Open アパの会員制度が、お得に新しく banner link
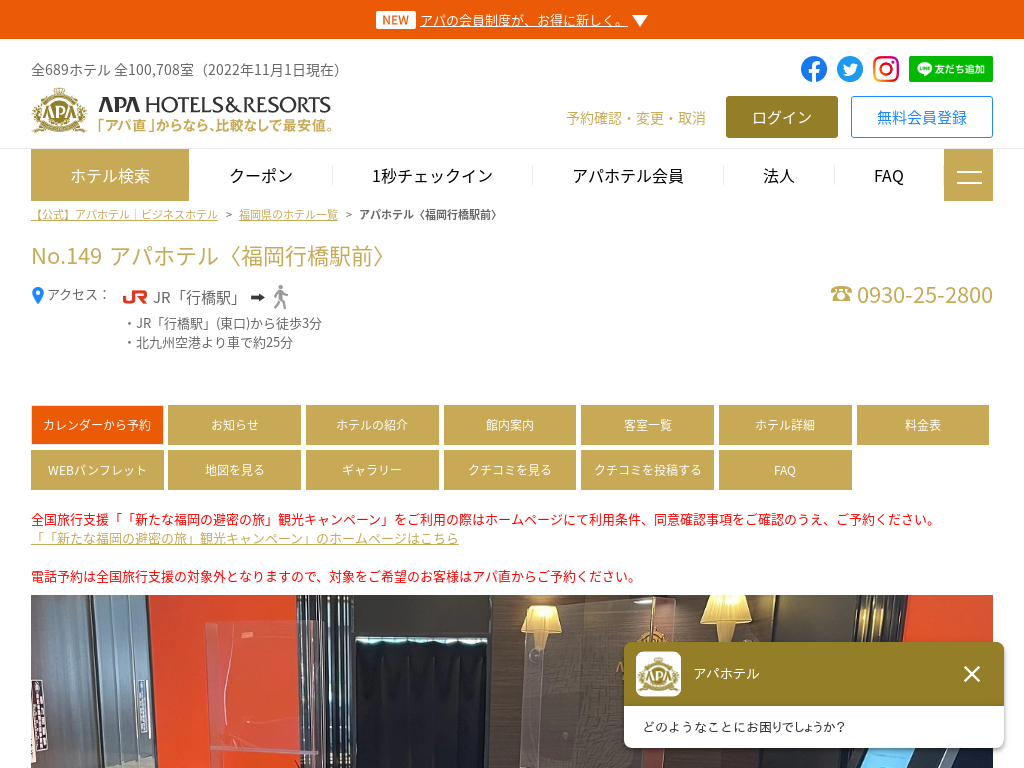The height and width of the screenshot is (768, 1024). coord(524,21)
